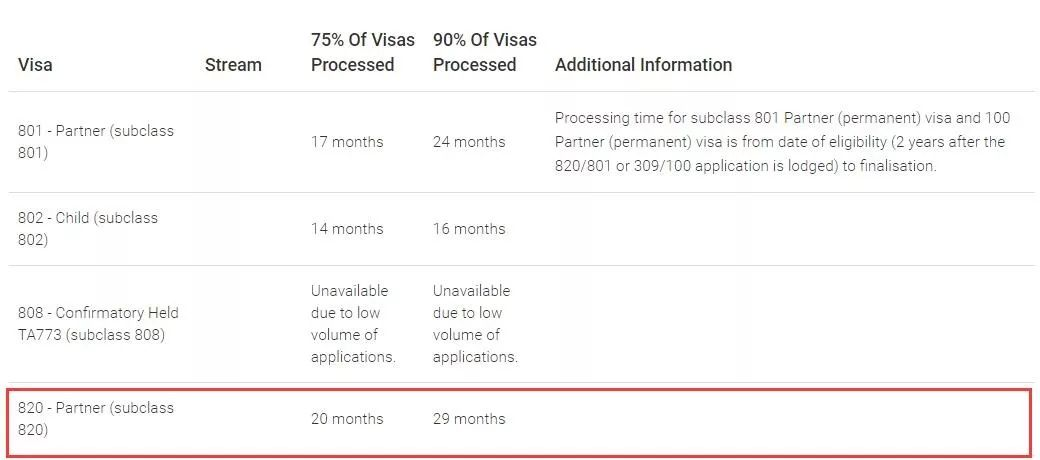This screenshot has width=1040, height=460.
Task: Click empty Additional Information cell for 802 Child
Action: (780, 229)
